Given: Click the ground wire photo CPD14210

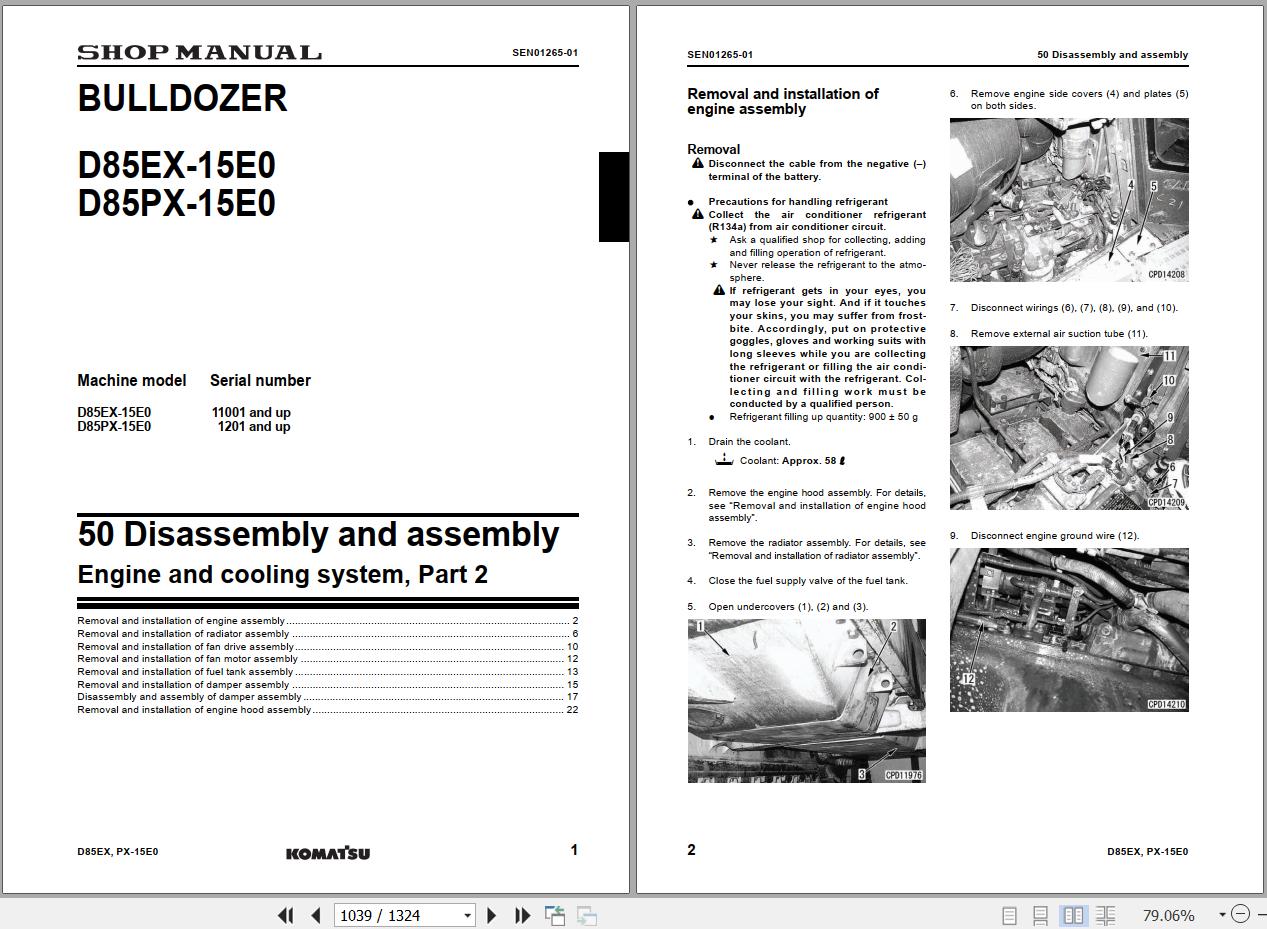Looking at the screenshot, I should point(1069,630).
